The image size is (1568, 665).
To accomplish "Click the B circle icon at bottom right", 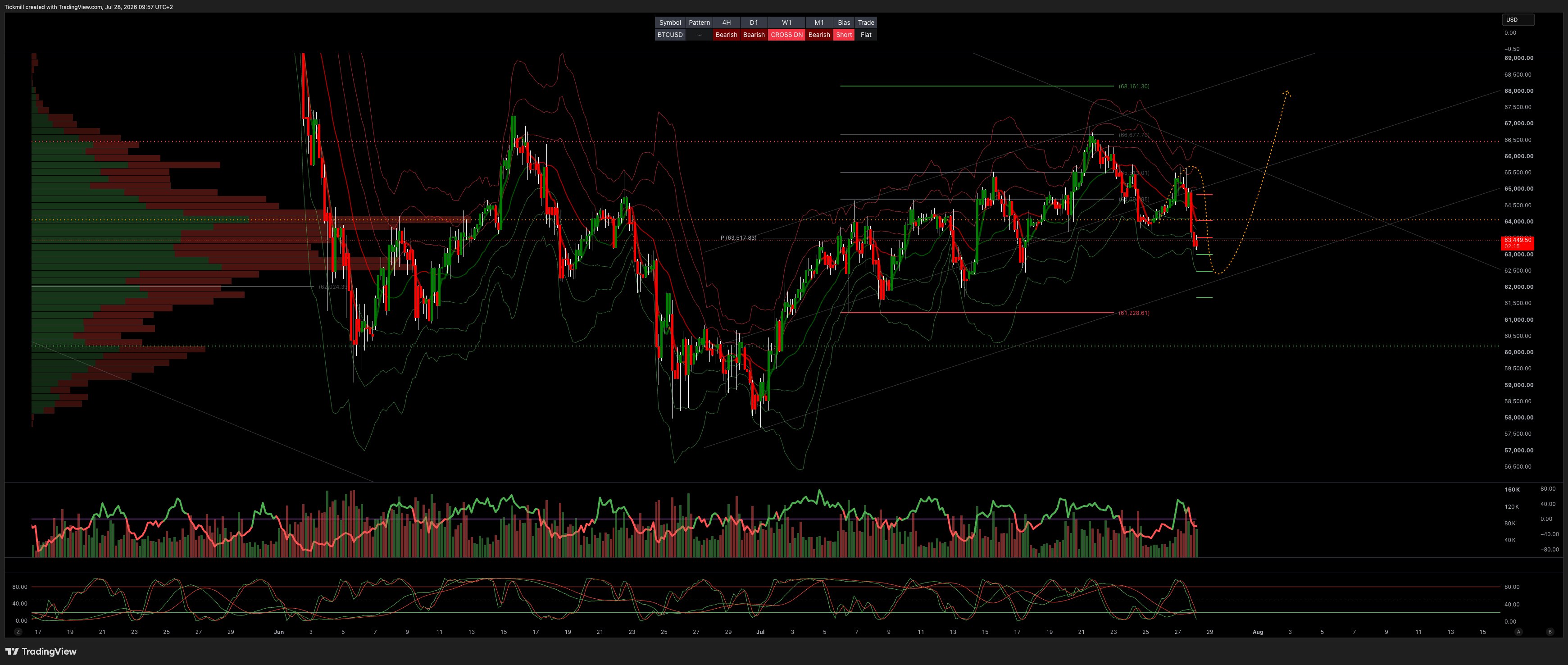I will point(1550,632).
